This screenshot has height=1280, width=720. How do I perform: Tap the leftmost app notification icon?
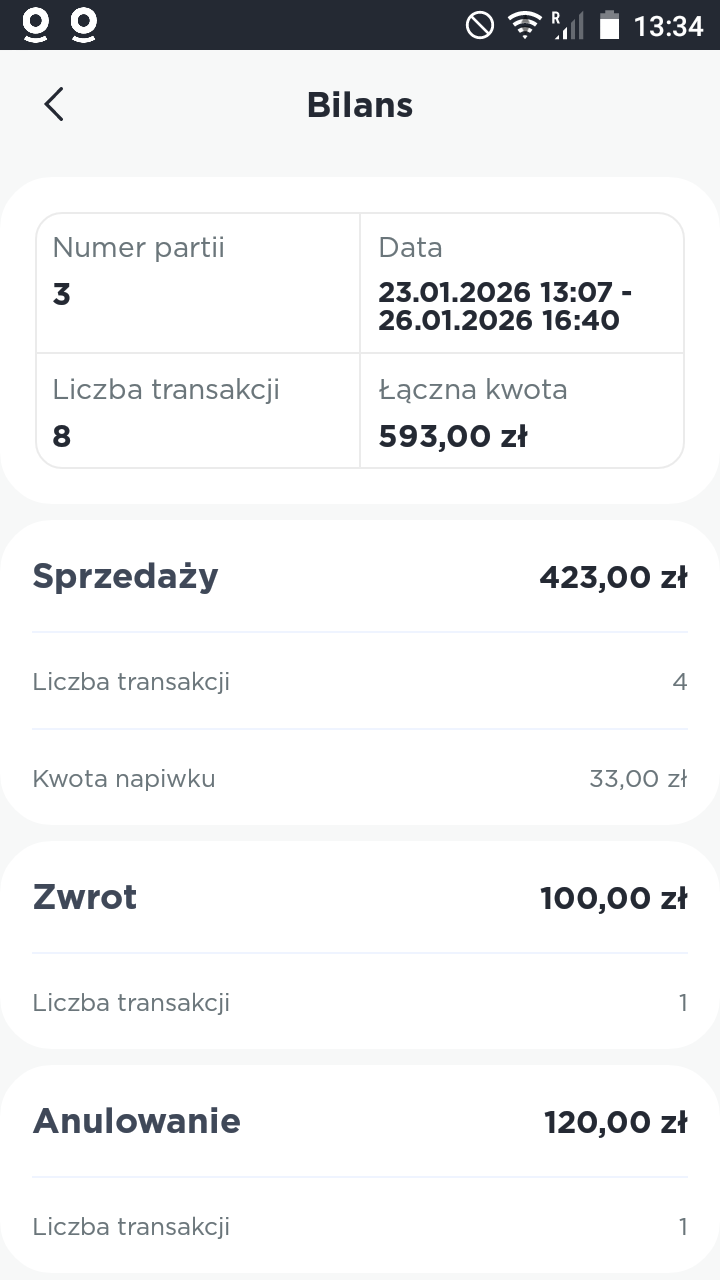click(36, 25)
